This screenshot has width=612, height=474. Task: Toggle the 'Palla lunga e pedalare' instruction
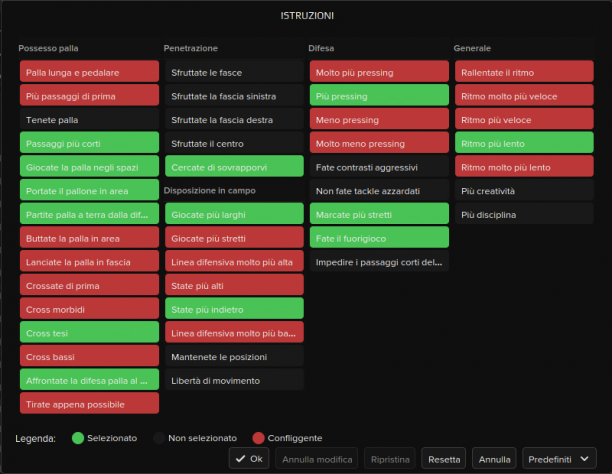coord(89,71)
